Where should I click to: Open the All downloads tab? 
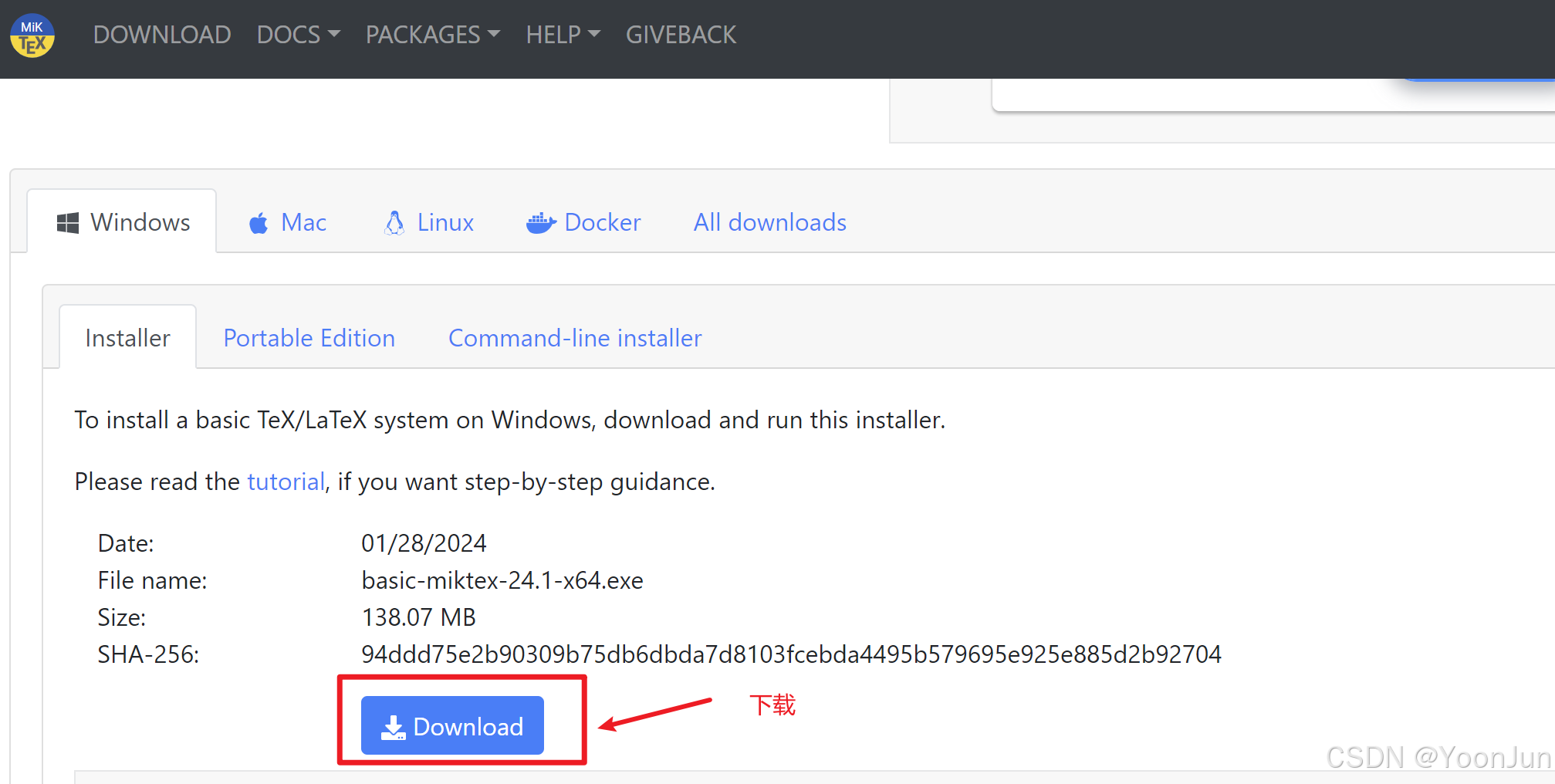click(770, 223)
